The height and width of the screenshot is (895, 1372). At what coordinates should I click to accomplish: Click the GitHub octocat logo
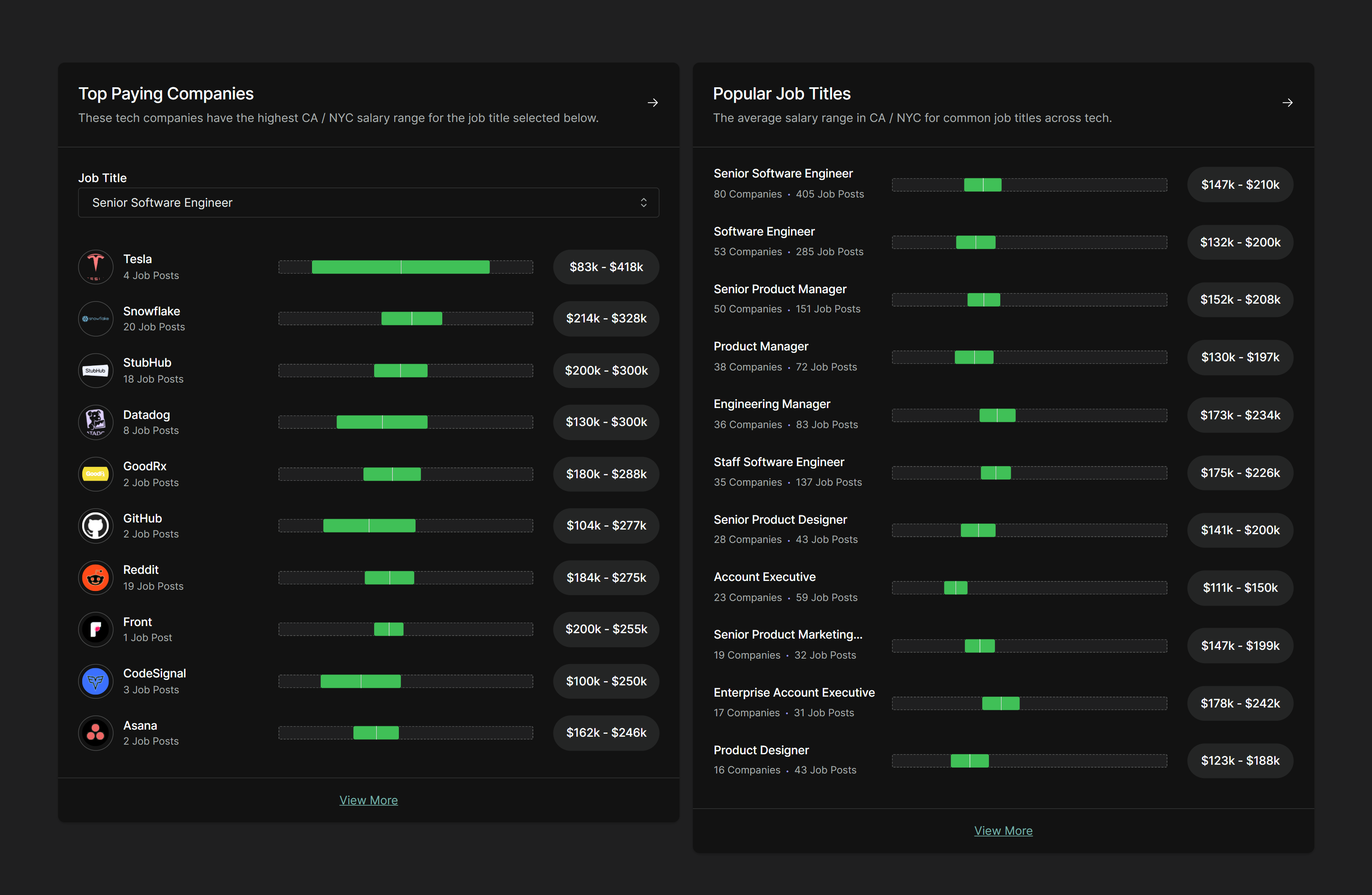tap(95, 525)
